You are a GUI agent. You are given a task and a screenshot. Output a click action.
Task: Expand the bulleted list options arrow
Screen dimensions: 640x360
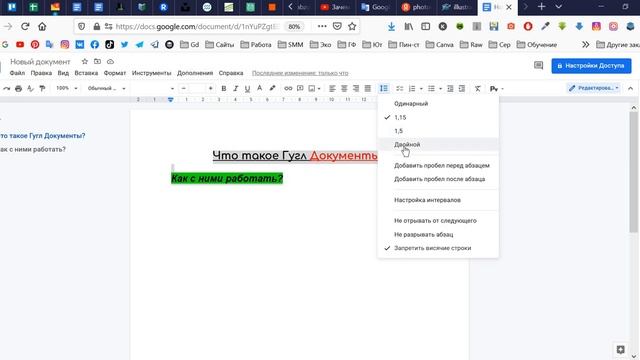coord(440,89)
